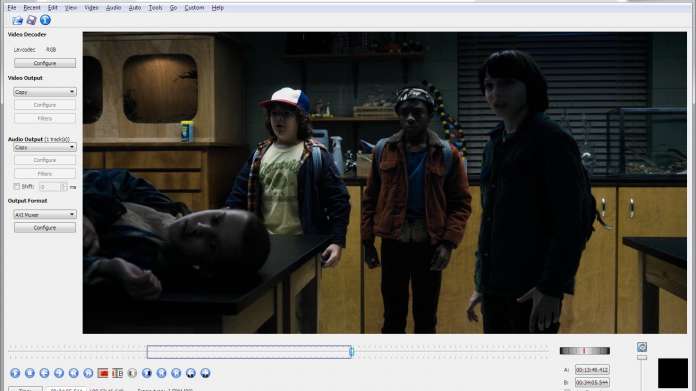Jump to the previous keyframe
696x391 pixels.
tap(74, 373)
